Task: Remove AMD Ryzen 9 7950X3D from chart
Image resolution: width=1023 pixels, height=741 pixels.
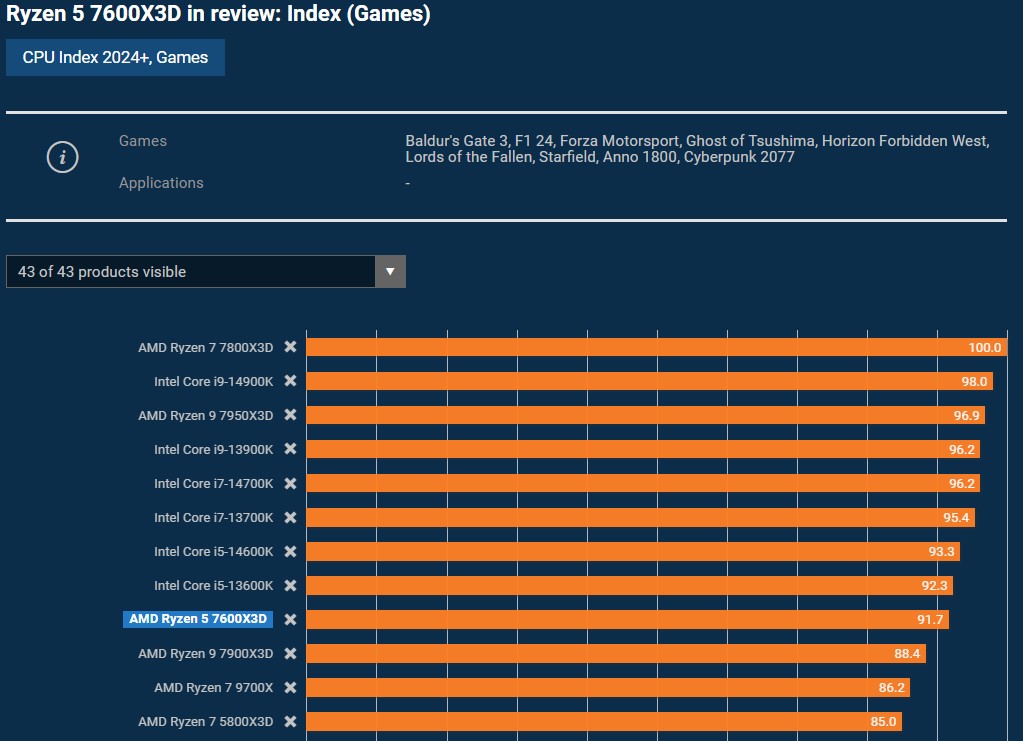Action: [290, 415]
